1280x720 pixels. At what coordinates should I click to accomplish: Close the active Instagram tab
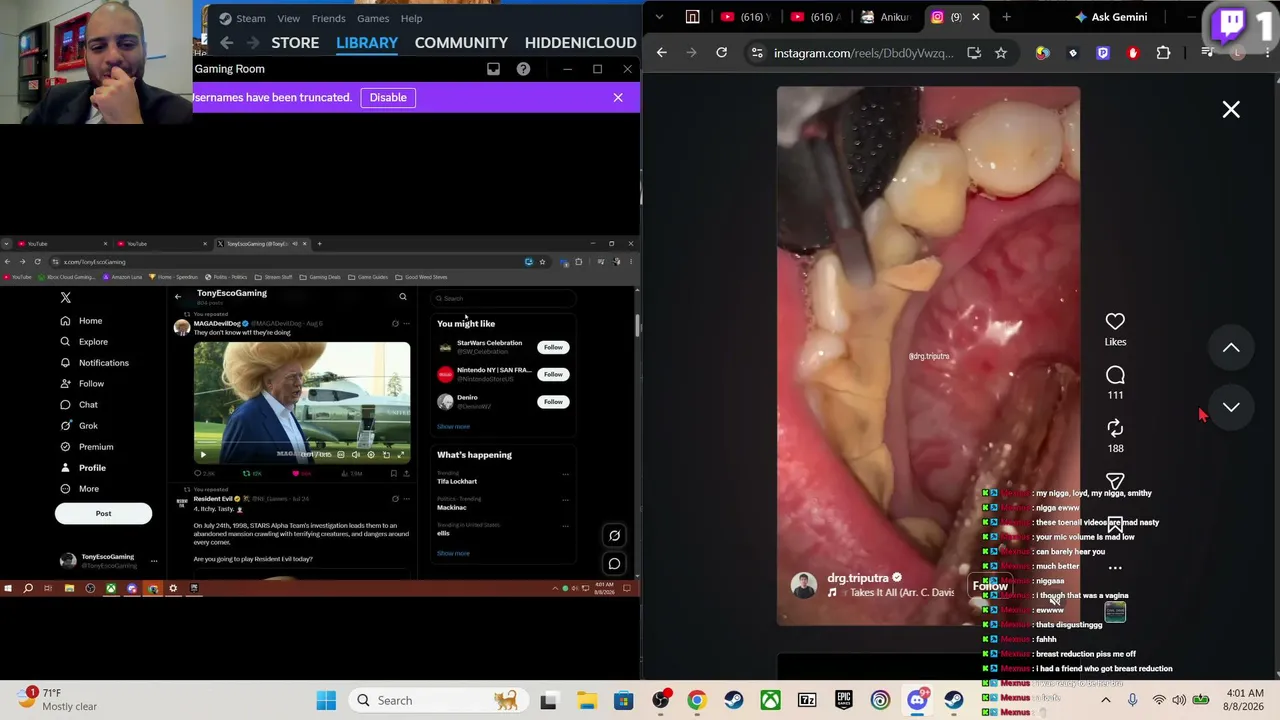[976, 17]
